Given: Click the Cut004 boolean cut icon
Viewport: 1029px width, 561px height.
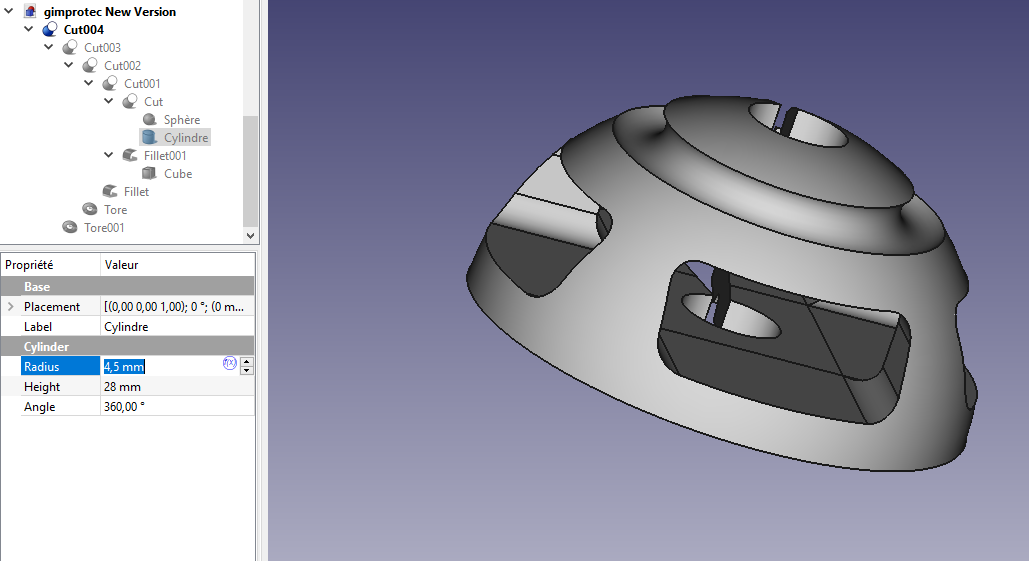Looking at the screenshot, I should tap(50, 30).
